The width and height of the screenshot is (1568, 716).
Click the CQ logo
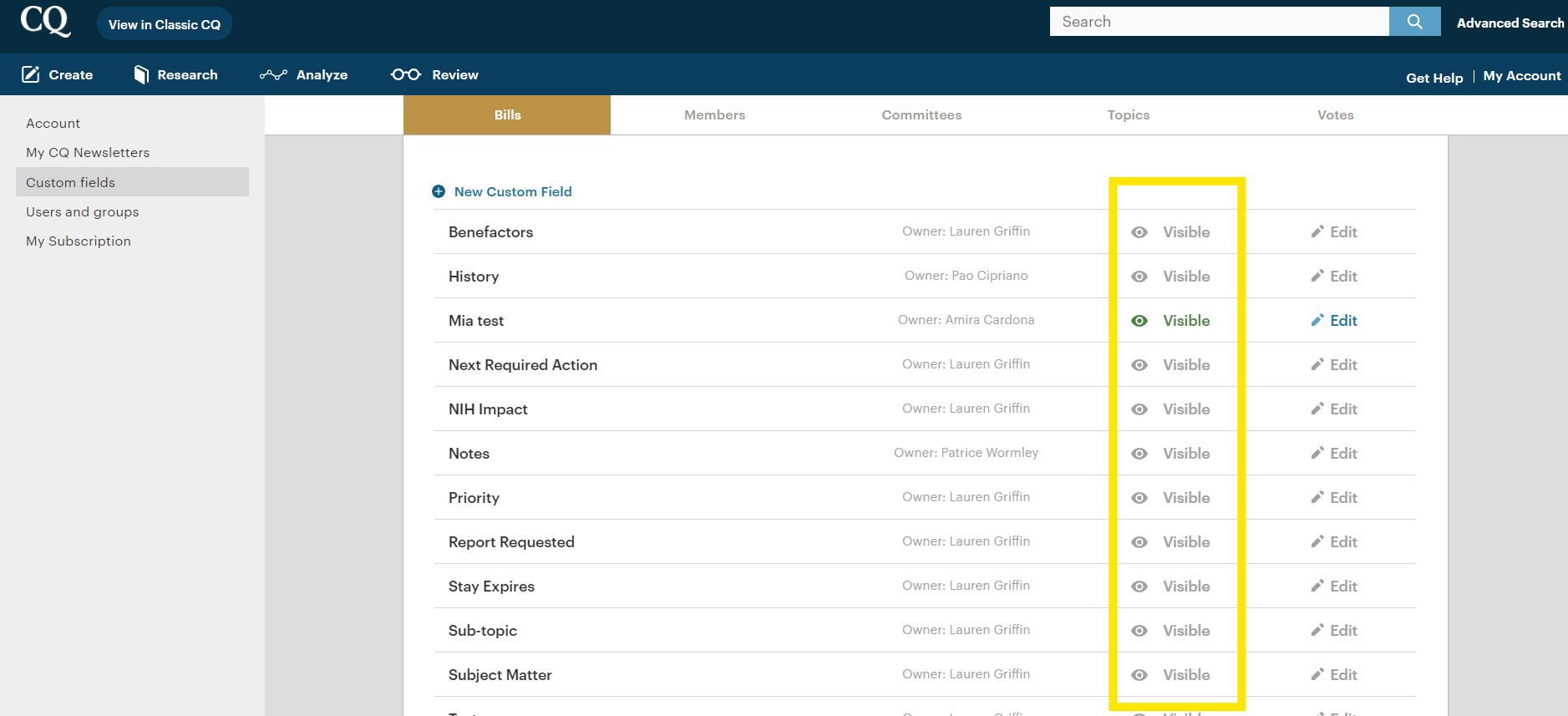click(45, 21)
